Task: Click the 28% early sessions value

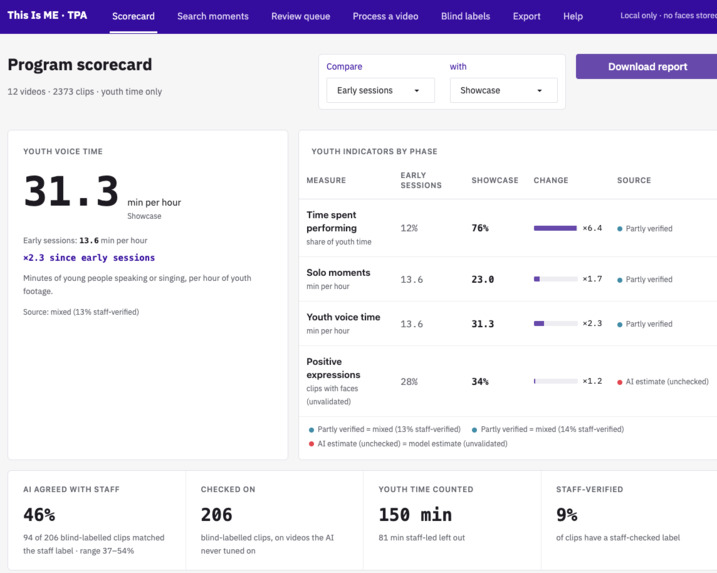Action: (x=409, y=382)
